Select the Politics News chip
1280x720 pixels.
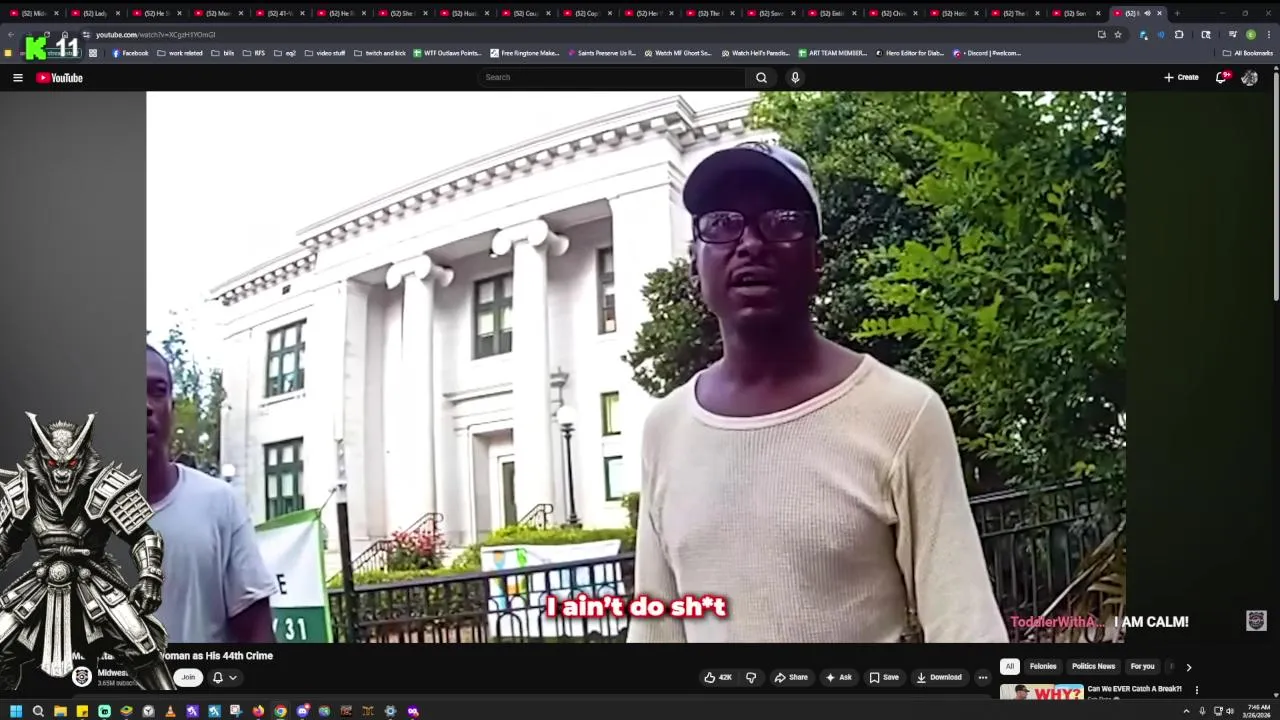(1093, 667)
